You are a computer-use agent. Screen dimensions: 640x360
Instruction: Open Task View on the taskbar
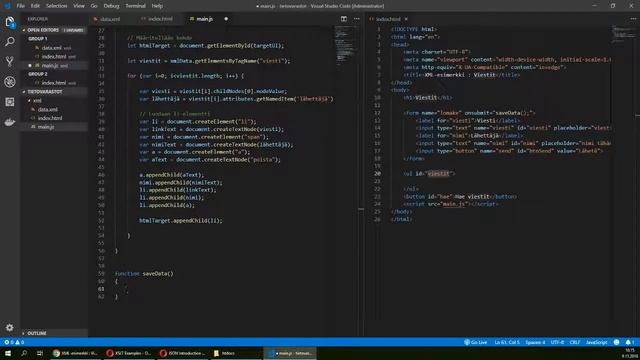point(40,353)
